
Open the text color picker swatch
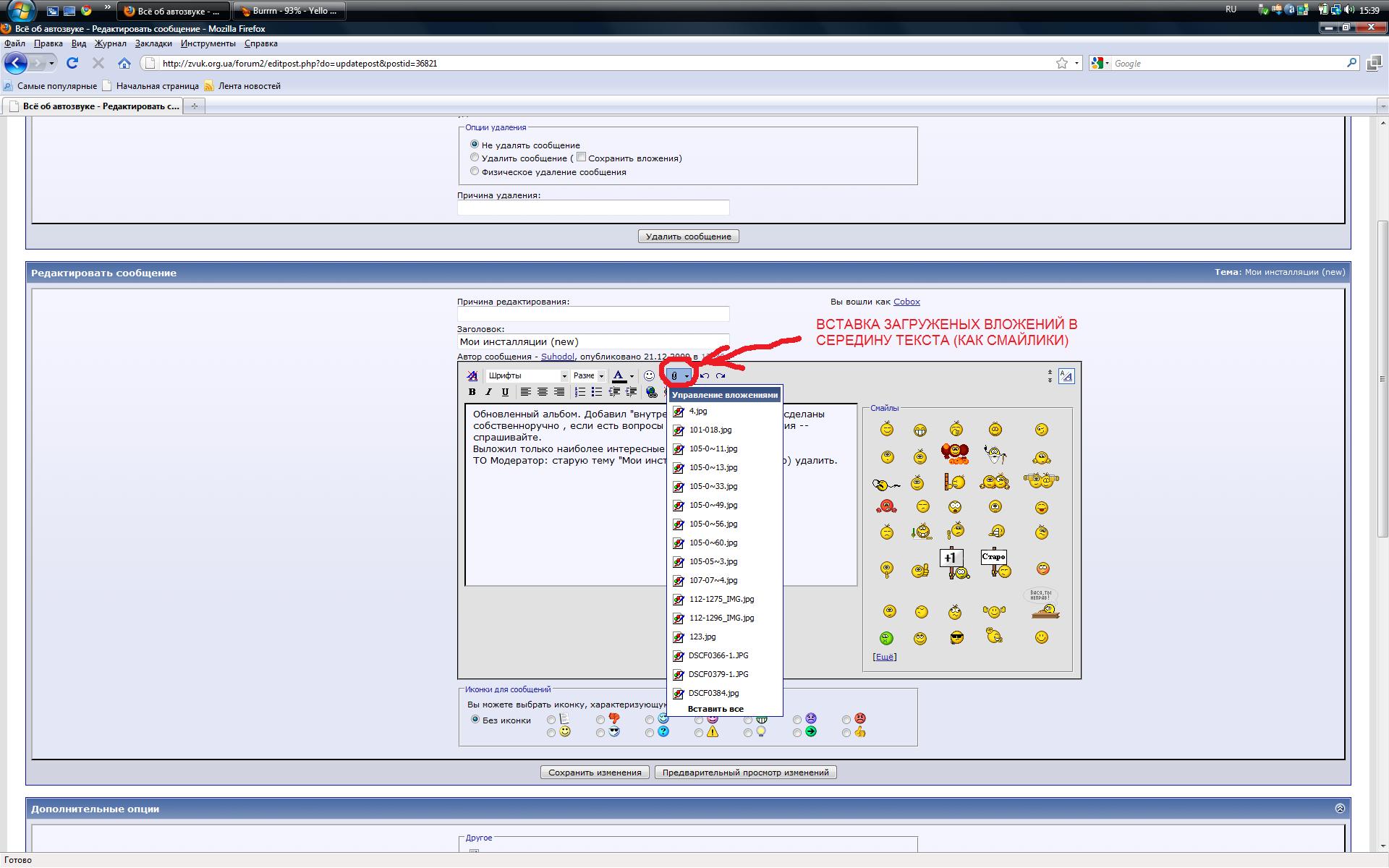pos(619,375)
